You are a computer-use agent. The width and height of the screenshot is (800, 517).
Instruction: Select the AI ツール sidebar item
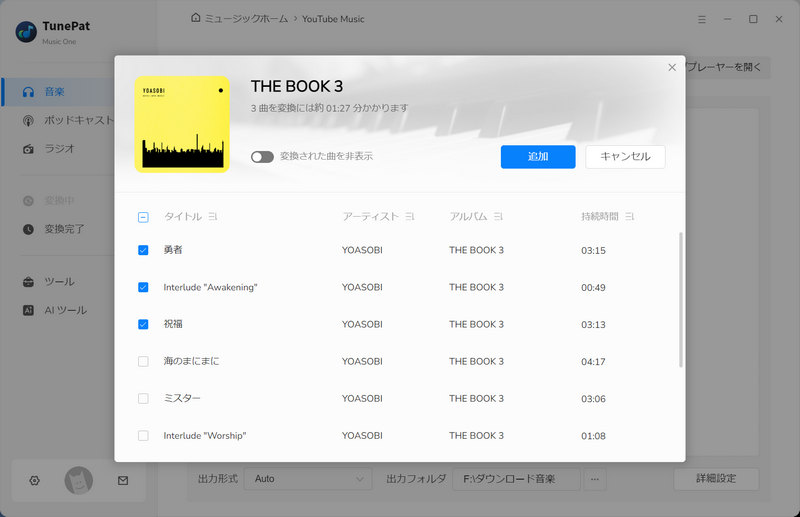[58, 310]
